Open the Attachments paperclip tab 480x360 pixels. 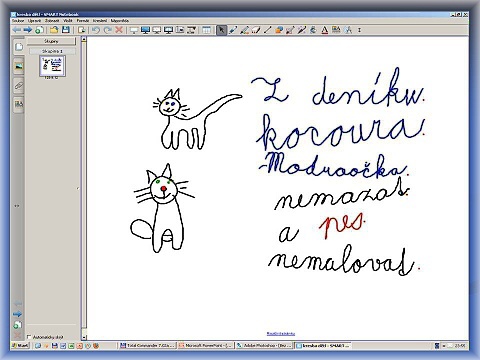coord(19,85)
